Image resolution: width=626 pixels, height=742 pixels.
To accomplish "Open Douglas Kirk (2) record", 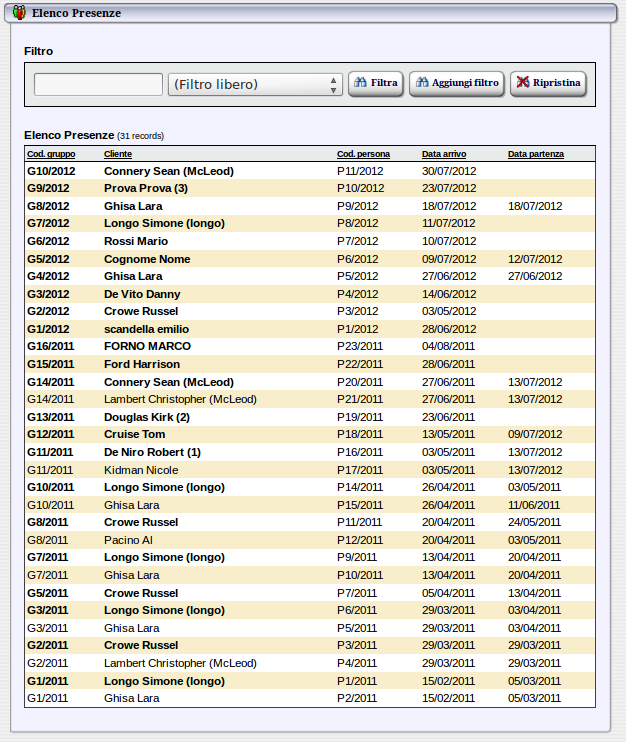I will coord(147,417).
